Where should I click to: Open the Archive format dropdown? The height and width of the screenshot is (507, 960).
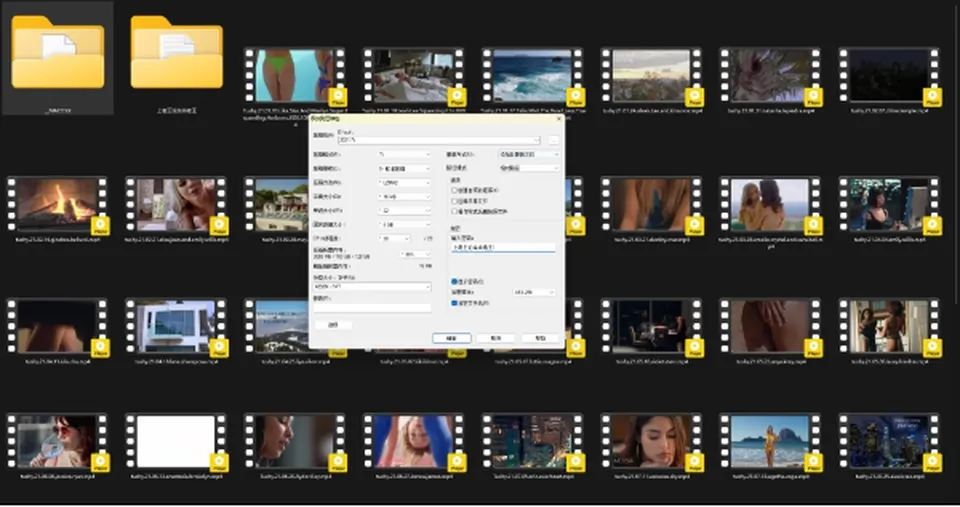tap(404, 154)
